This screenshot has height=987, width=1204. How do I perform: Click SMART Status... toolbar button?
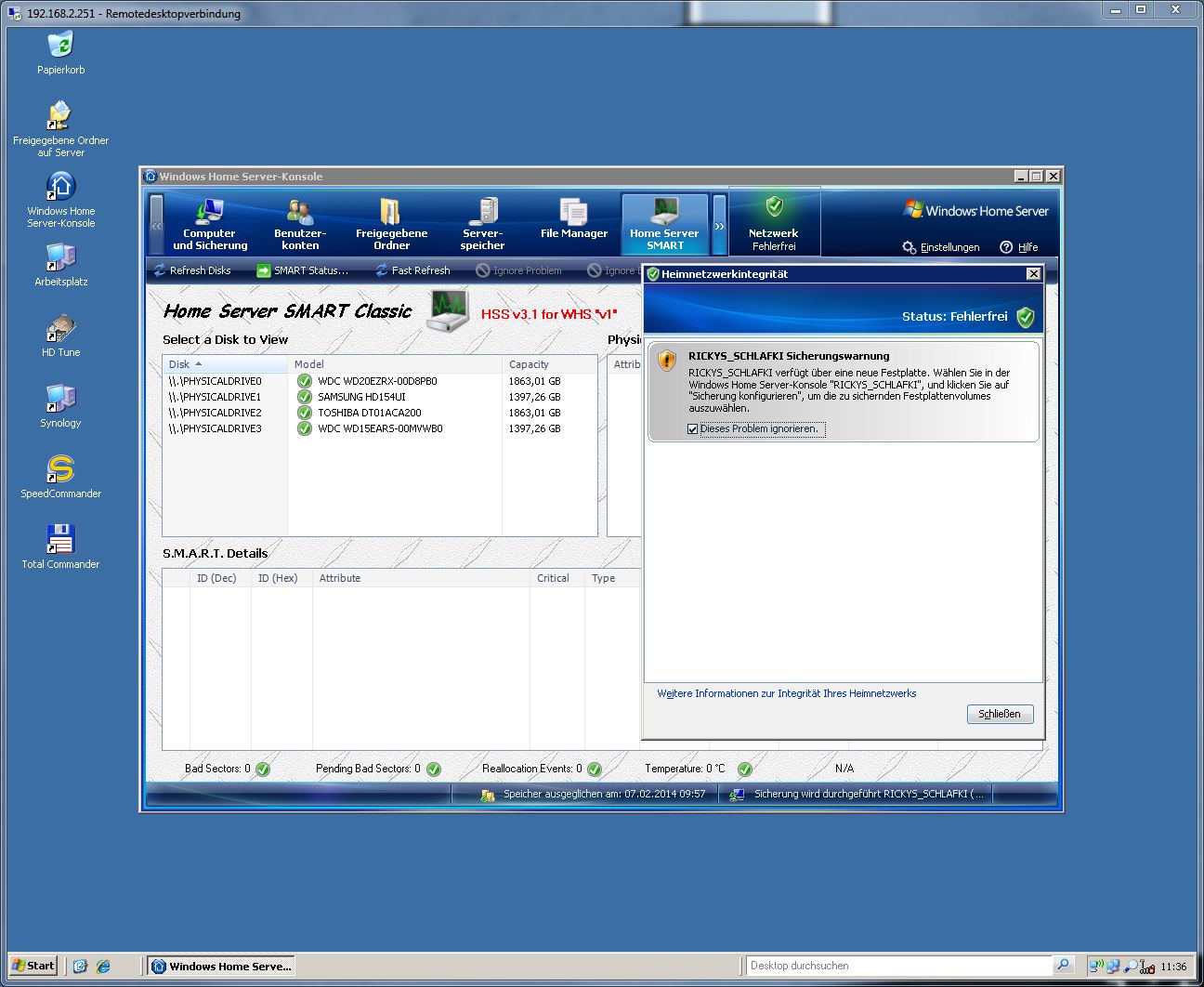(303, 270)
